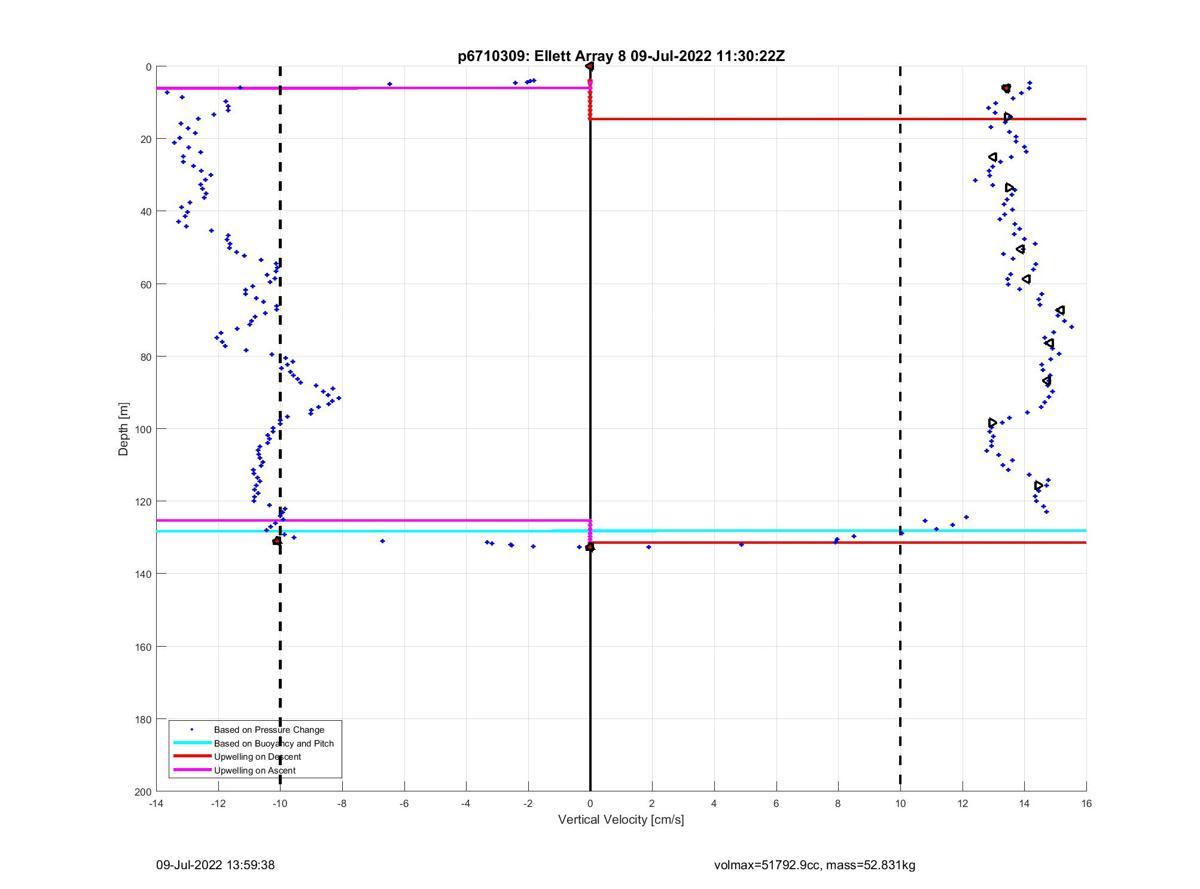
Task: Click depth-axis tick label '80'
Action: (x=146, y=357)
